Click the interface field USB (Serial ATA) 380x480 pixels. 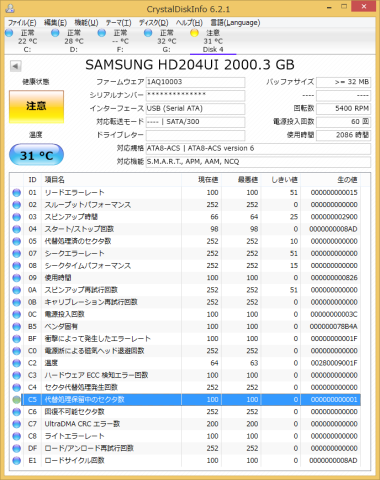pos(195,109)
